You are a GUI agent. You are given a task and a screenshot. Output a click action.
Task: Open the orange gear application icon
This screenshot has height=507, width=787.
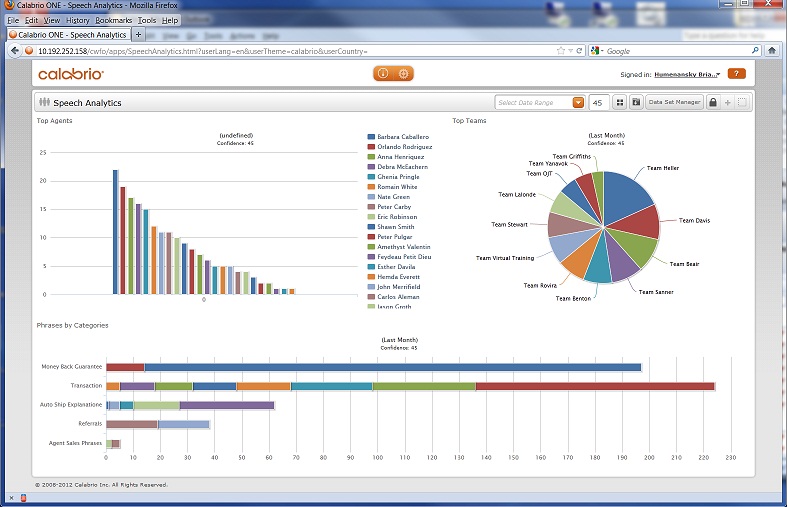(x=403, y=73)
